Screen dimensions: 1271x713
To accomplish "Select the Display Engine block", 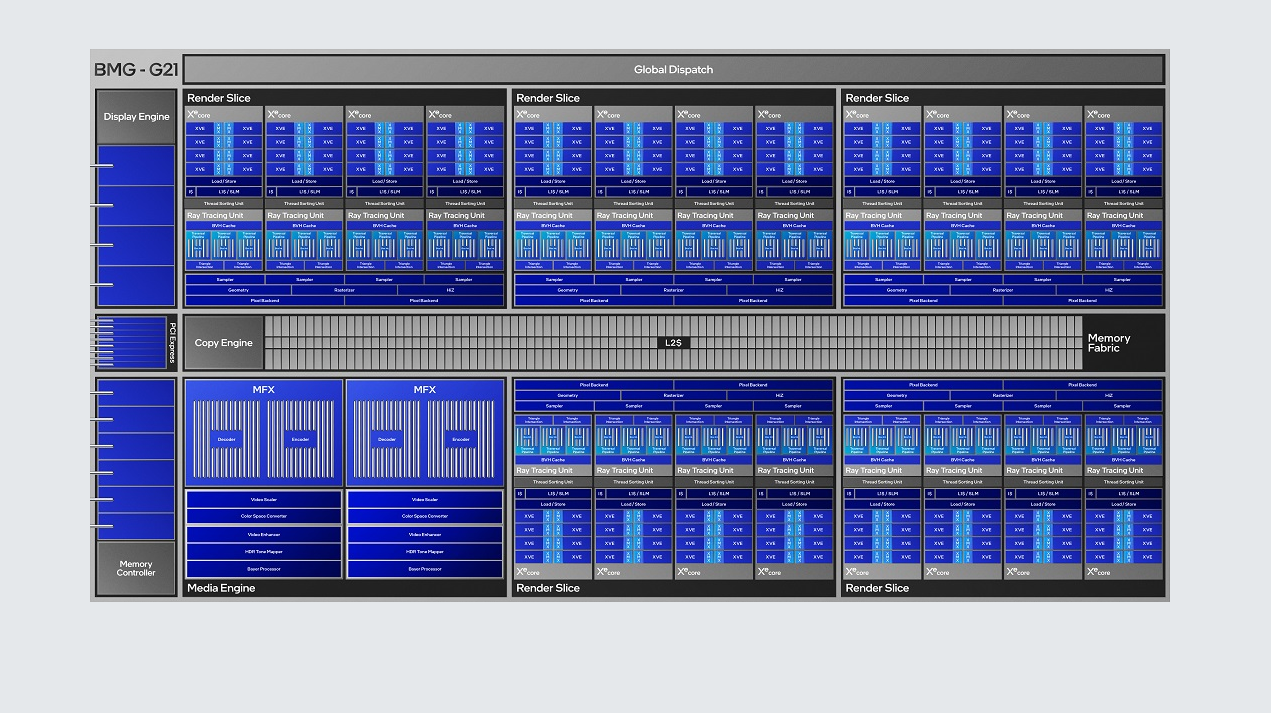I will coord(136,117).
